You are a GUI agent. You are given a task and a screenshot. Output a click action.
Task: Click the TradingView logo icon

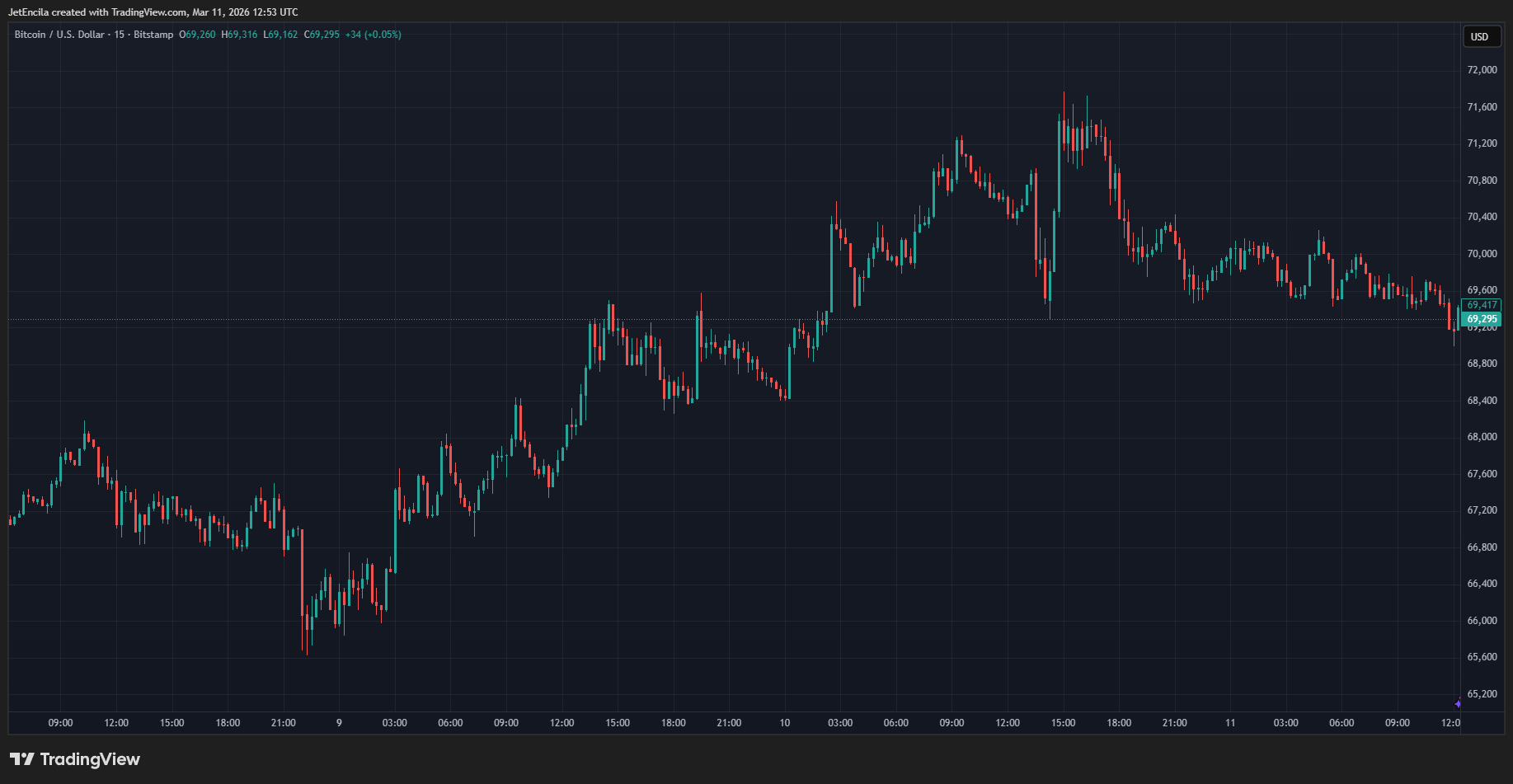point(22,759)
